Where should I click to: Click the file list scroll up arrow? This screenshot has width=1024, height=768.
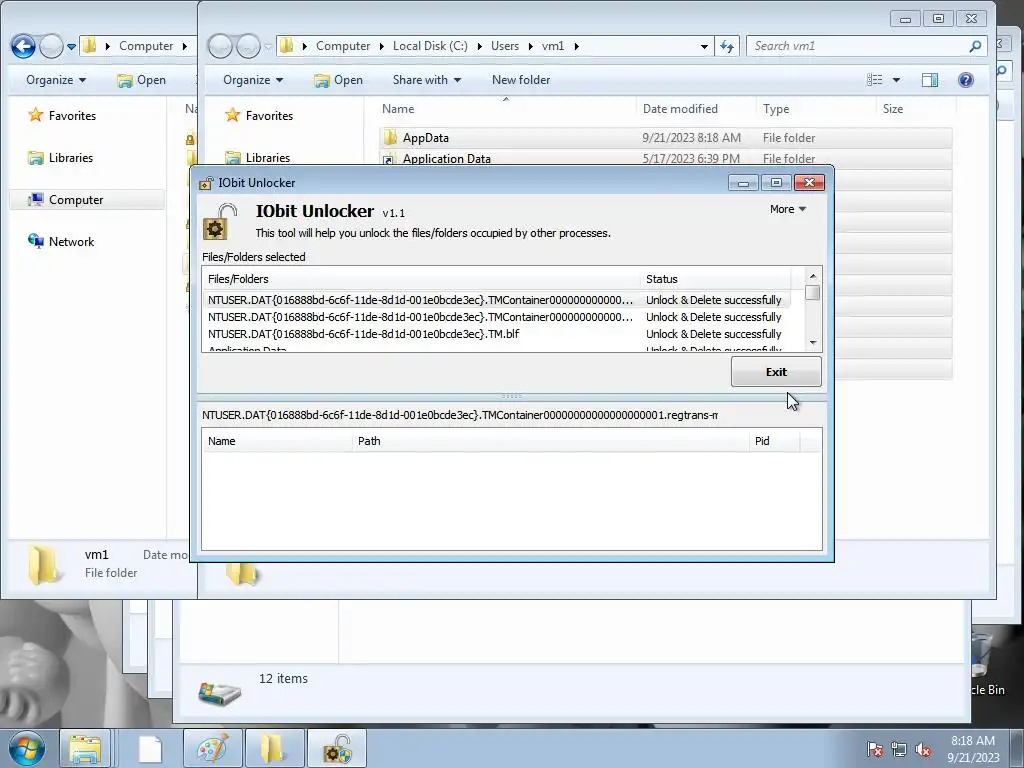click(812, 276)
